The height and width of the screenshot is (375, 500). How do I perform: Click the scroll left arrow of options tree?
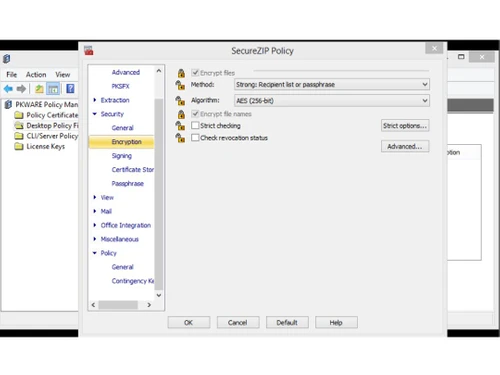93,305
